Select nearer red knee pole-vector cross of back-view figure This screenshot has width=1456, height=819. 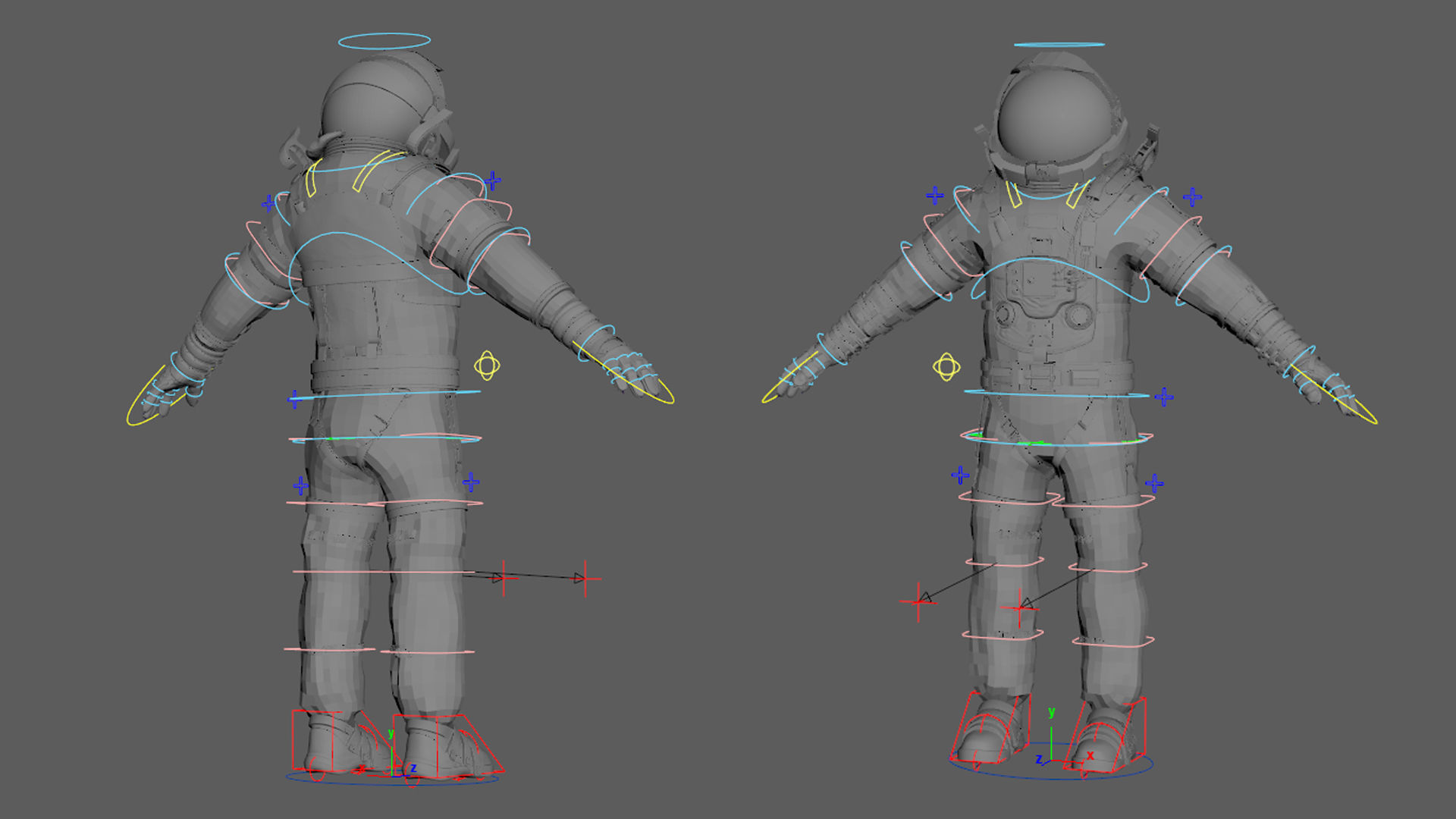[x=504, y=579]
